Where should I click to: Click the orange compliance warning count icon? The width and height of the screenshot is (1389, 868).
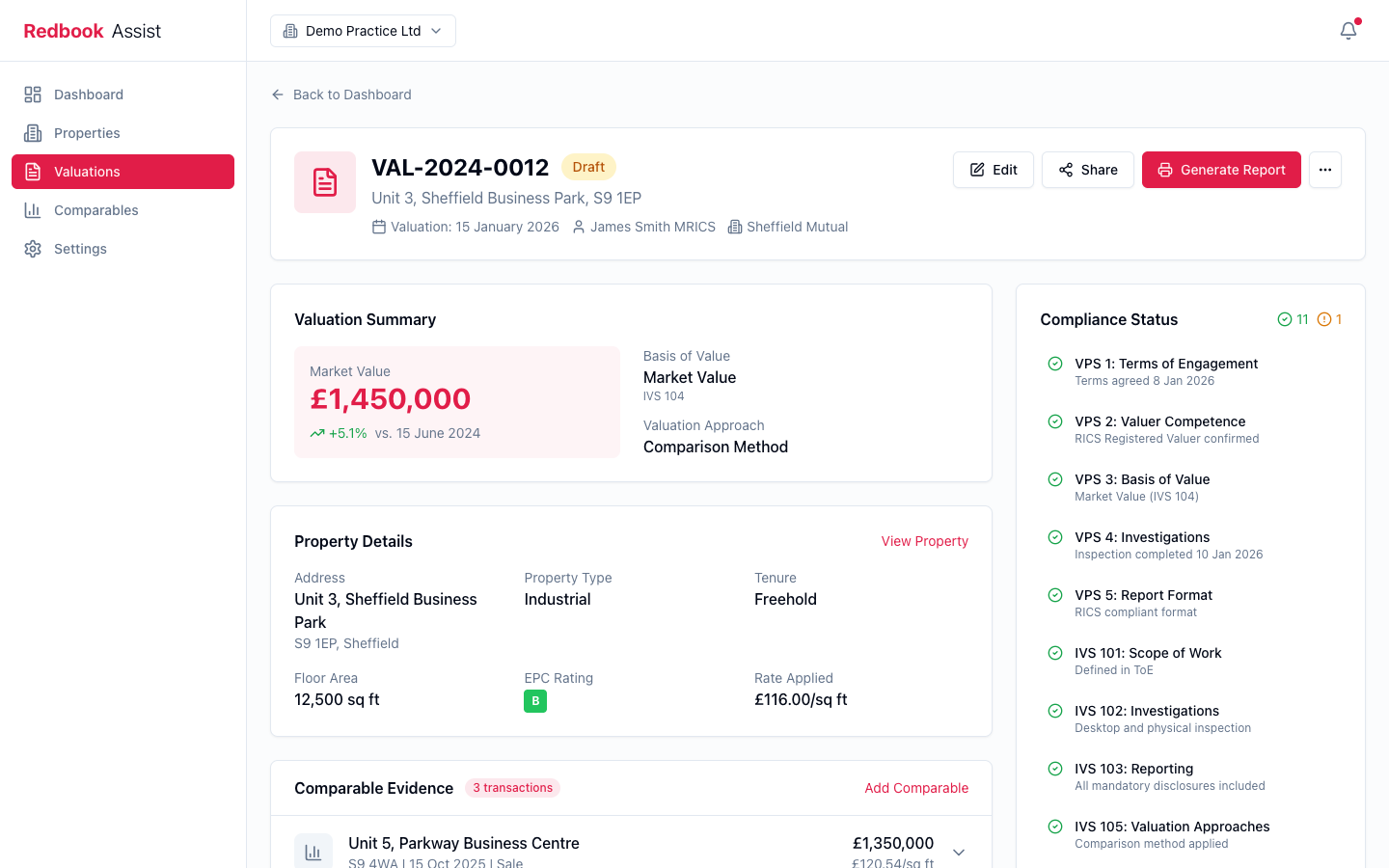coord(1324,319)
